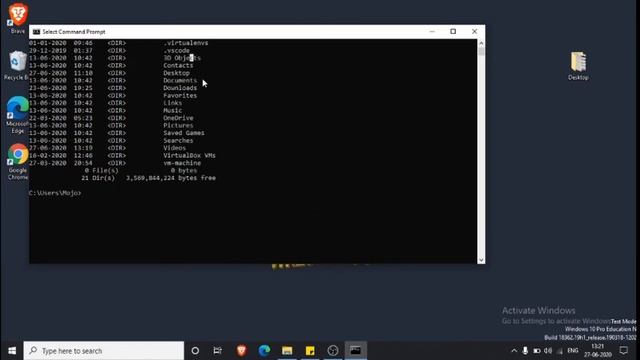
Task: Click the .virtualenvs directory entry
Action: tap(186, 43)
